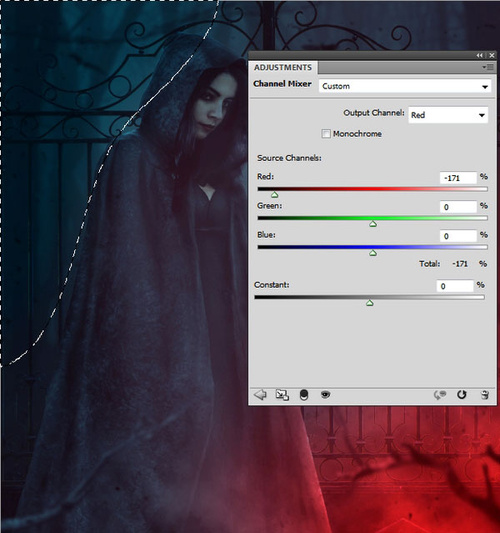Click the Constant slider handle
The height and width of the screenshot is (533, 500).
(x=369, y=303)
